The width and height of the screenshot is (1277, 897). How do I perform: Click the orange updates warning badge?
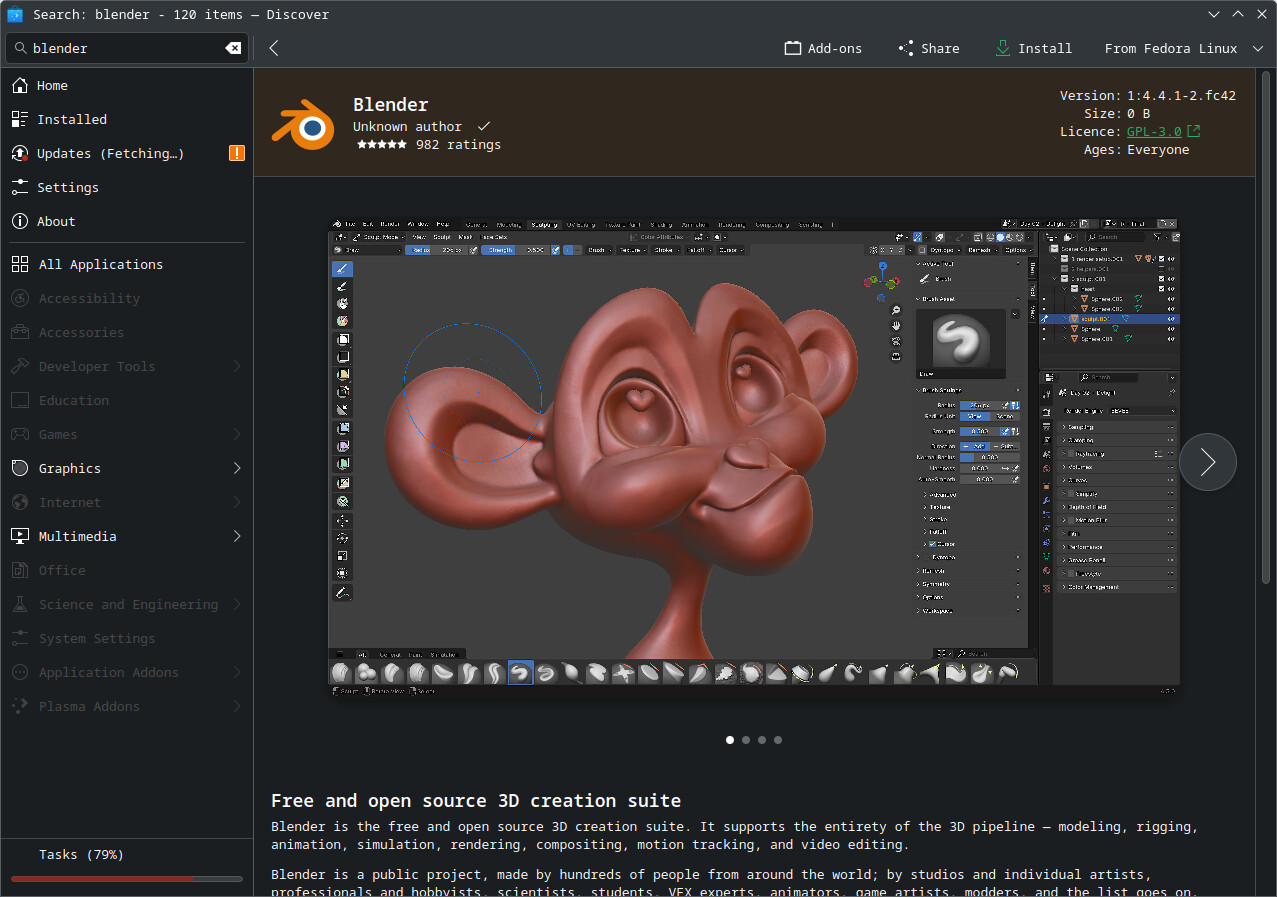point(236,153)
